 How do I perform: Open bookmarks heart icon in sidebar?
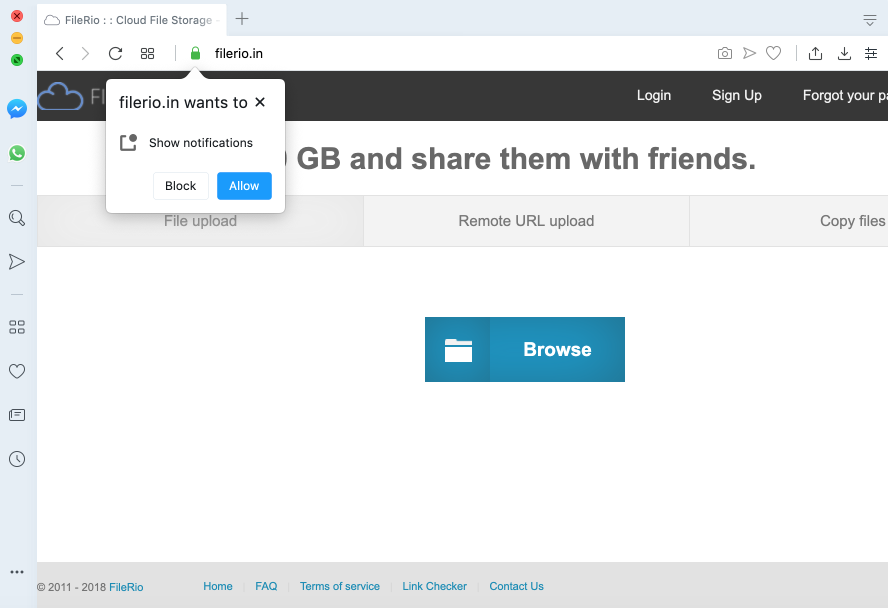coord(17,371)
